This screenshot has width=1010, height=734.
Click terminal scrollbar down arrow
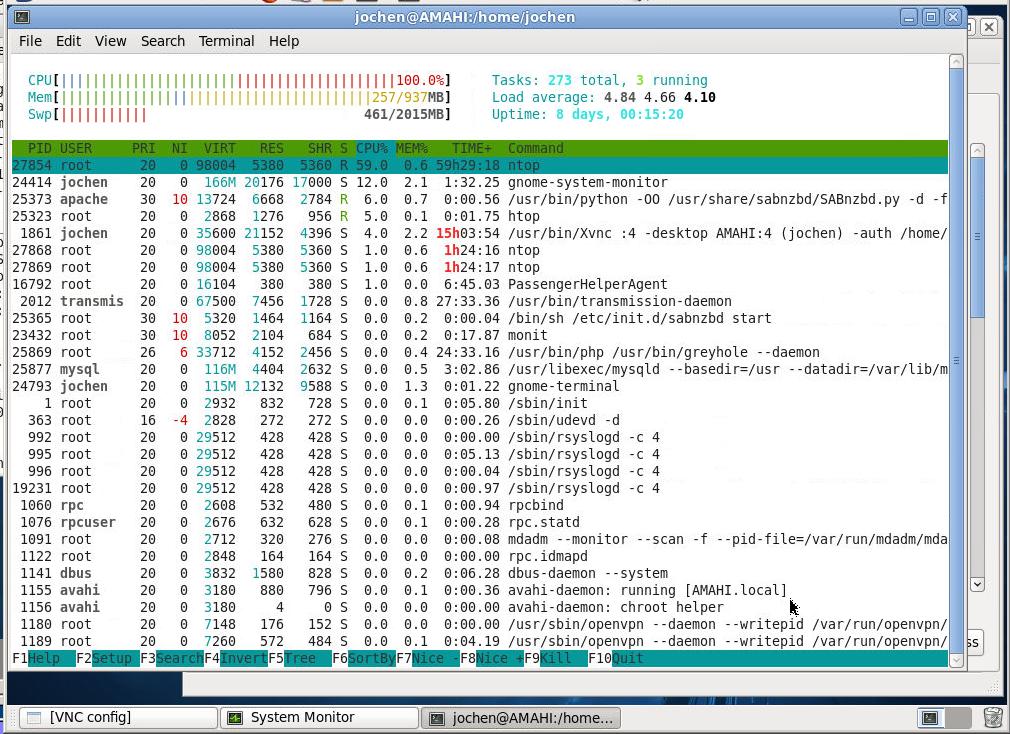coord(956,660)
